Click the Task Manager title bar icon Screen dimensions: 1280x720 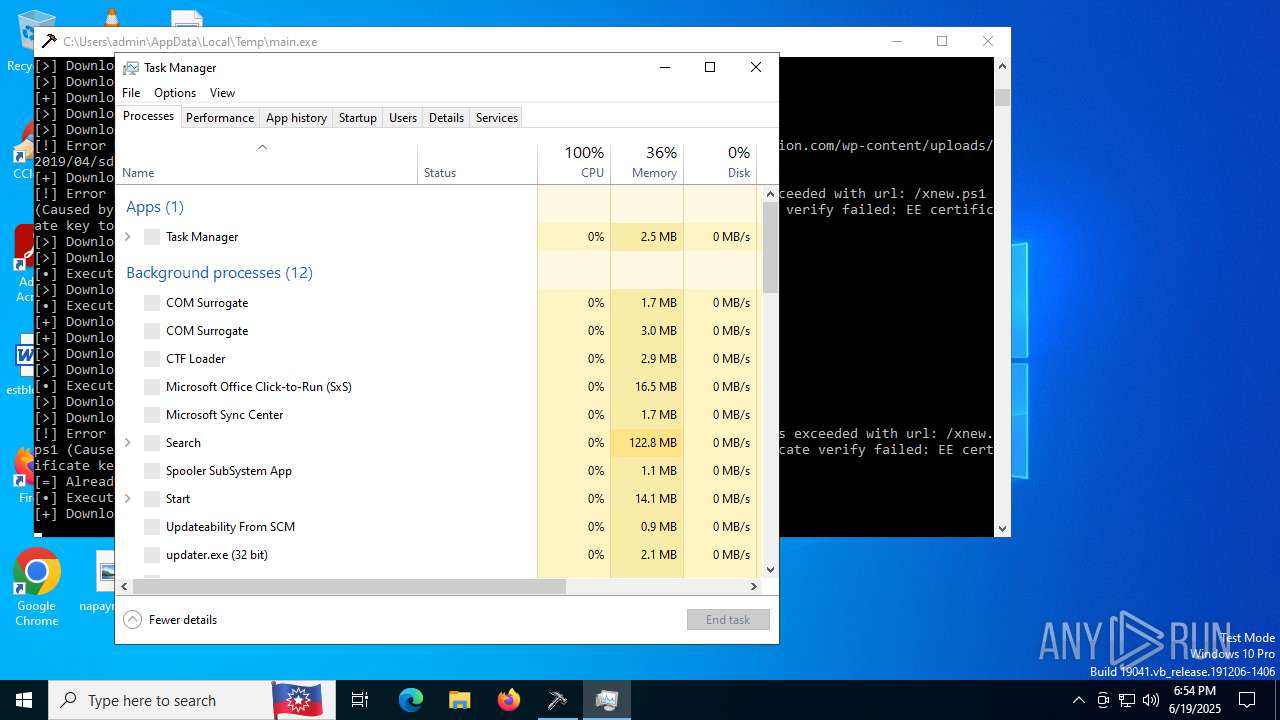pos(131,68)
